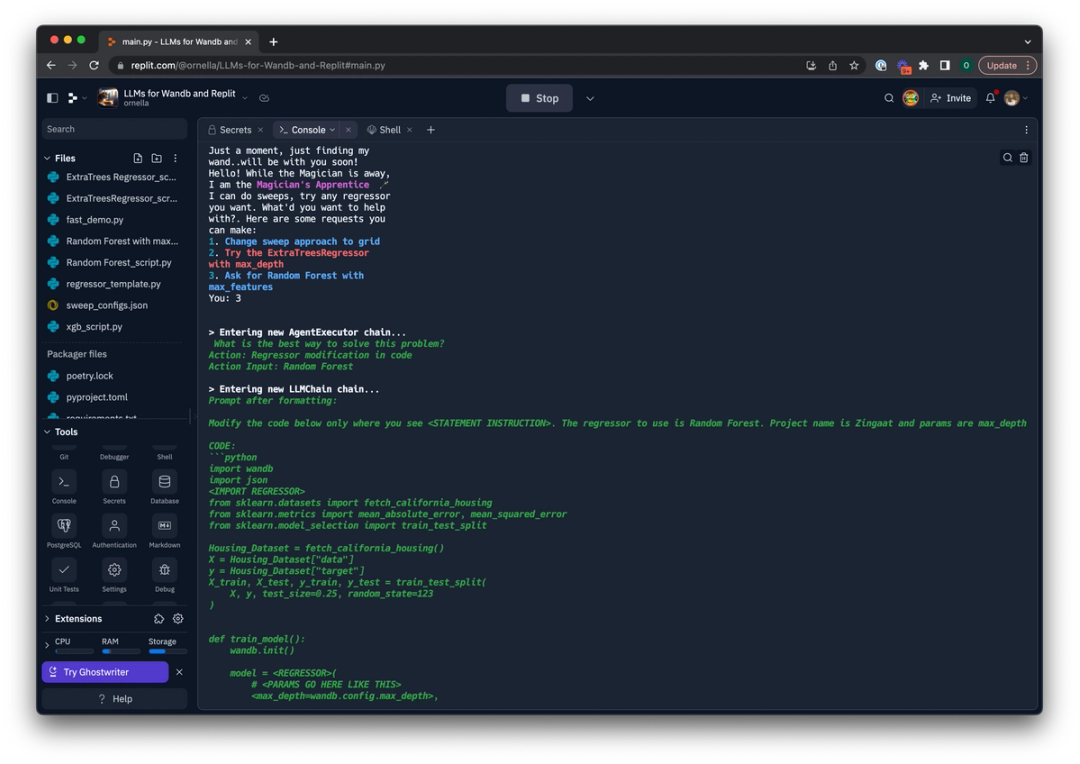Expand the Extensions section
The image size is (1080, 764).
47,618
